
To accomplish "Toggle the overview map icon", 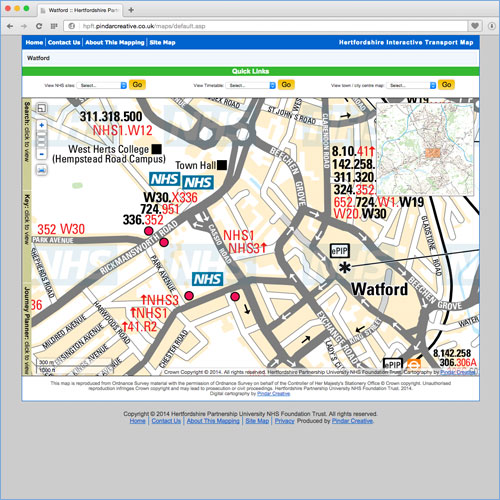I will click(41, 108).
